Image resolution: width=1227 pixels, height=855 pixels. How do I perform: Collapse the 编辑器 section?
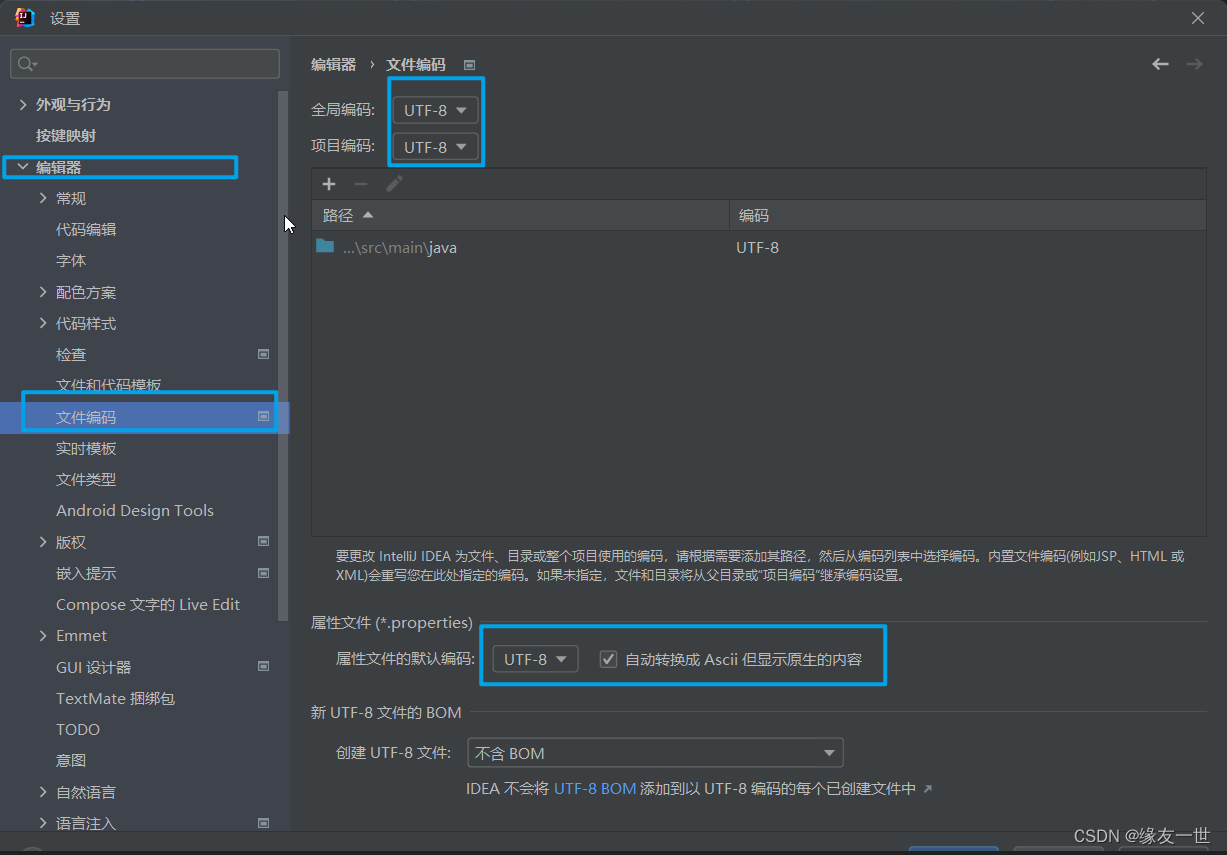23,167
